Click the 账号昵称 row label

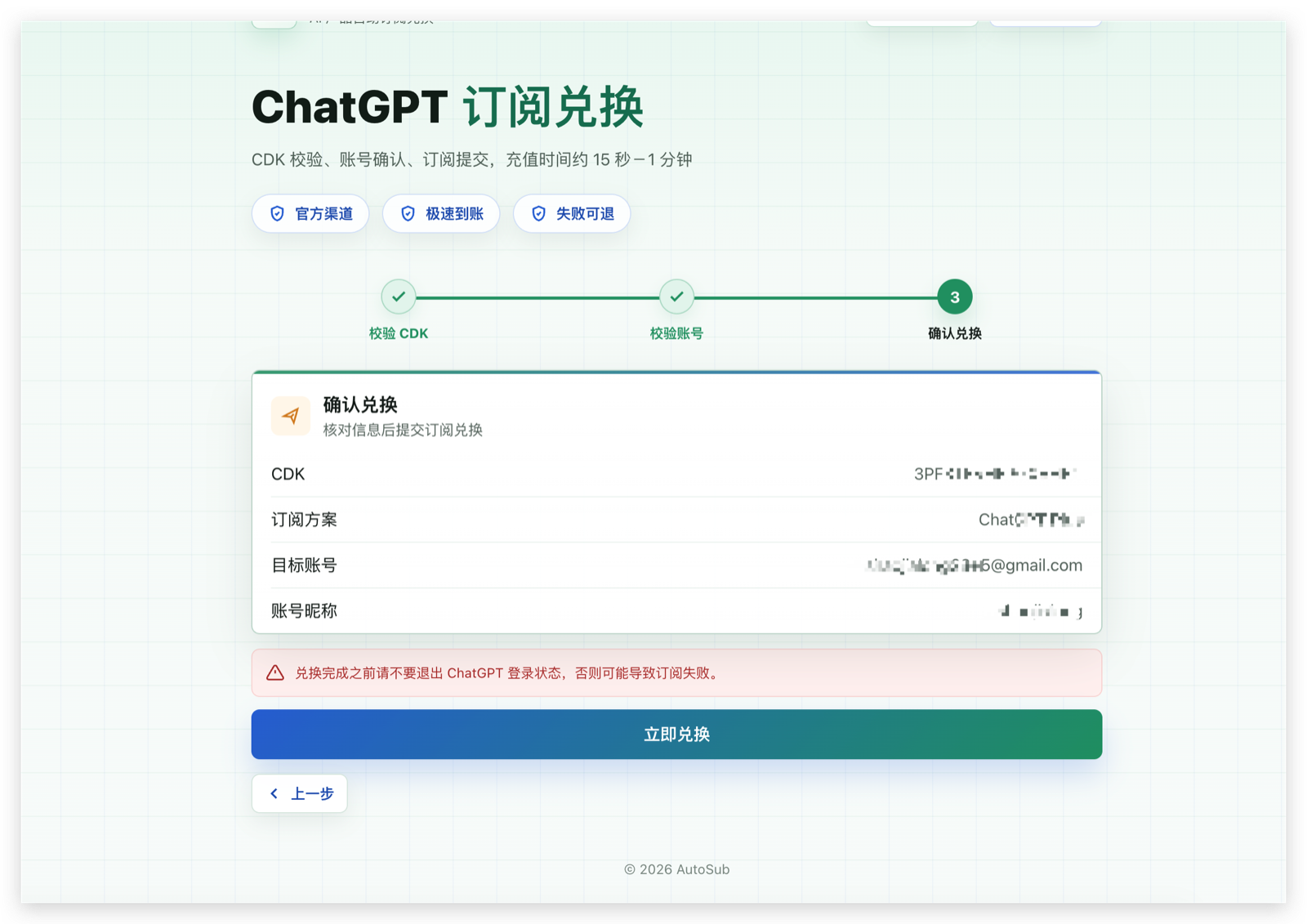[x=304, y=611]
